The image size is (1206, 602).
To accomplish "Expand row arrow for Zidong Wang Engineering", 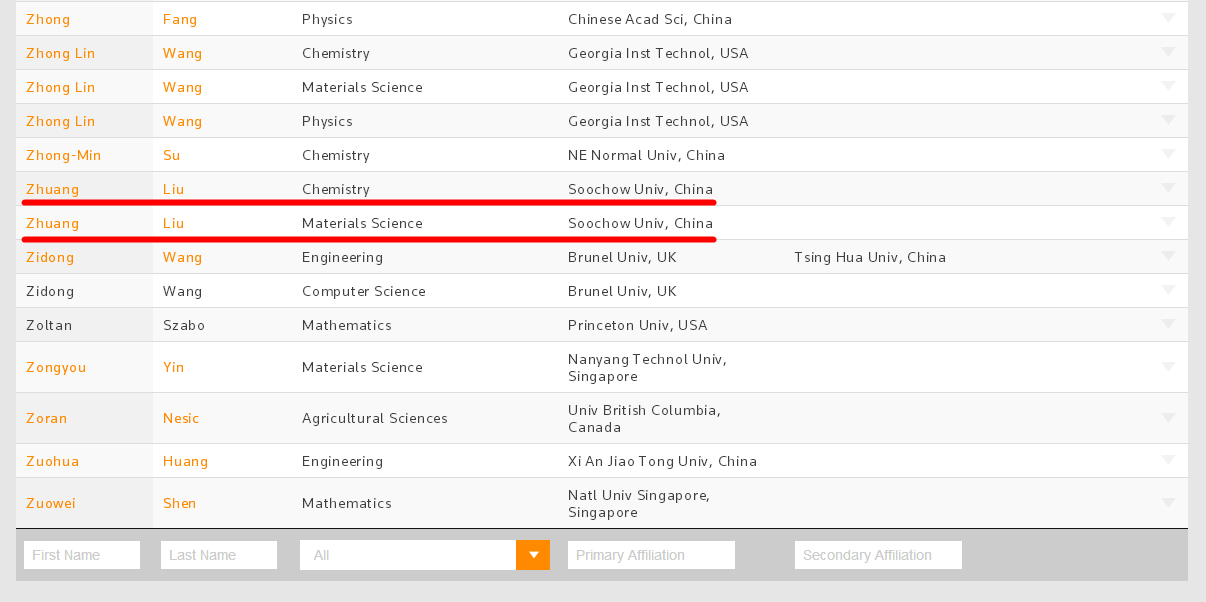I will [x=1168, y=256].
